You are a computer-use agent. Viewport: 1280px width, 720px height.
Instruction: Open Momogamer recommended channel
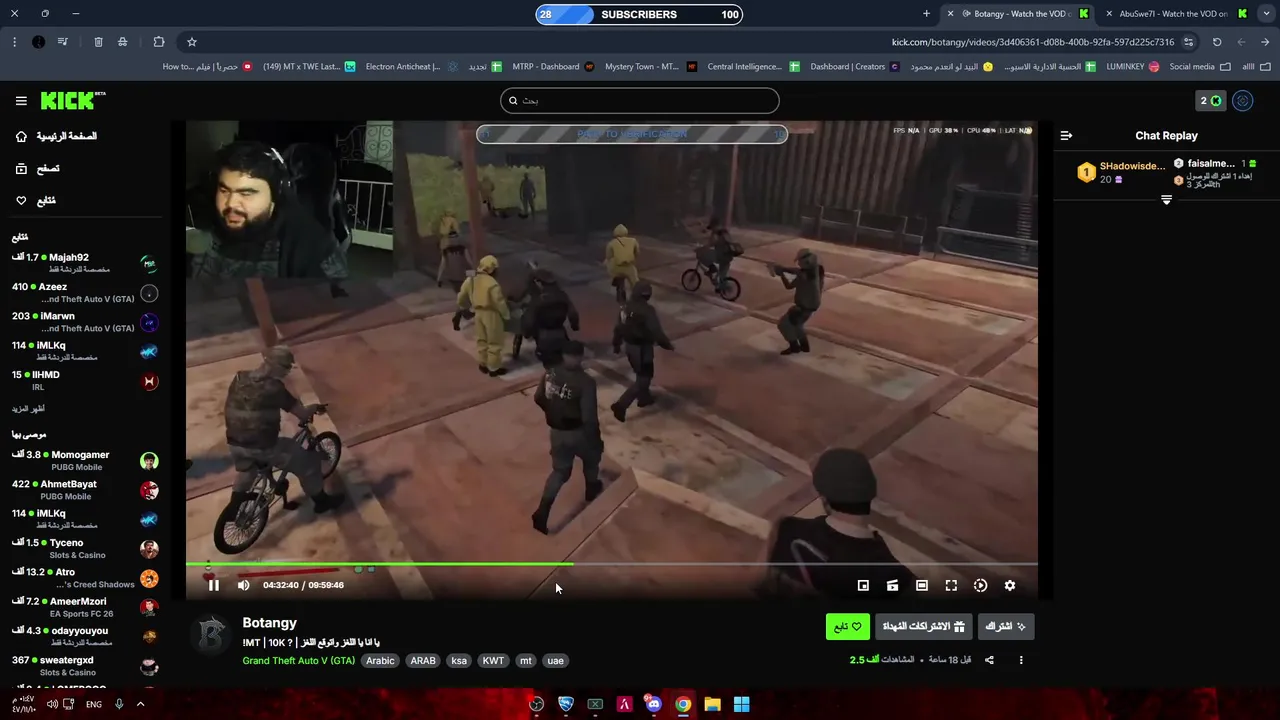coord(85,460)
